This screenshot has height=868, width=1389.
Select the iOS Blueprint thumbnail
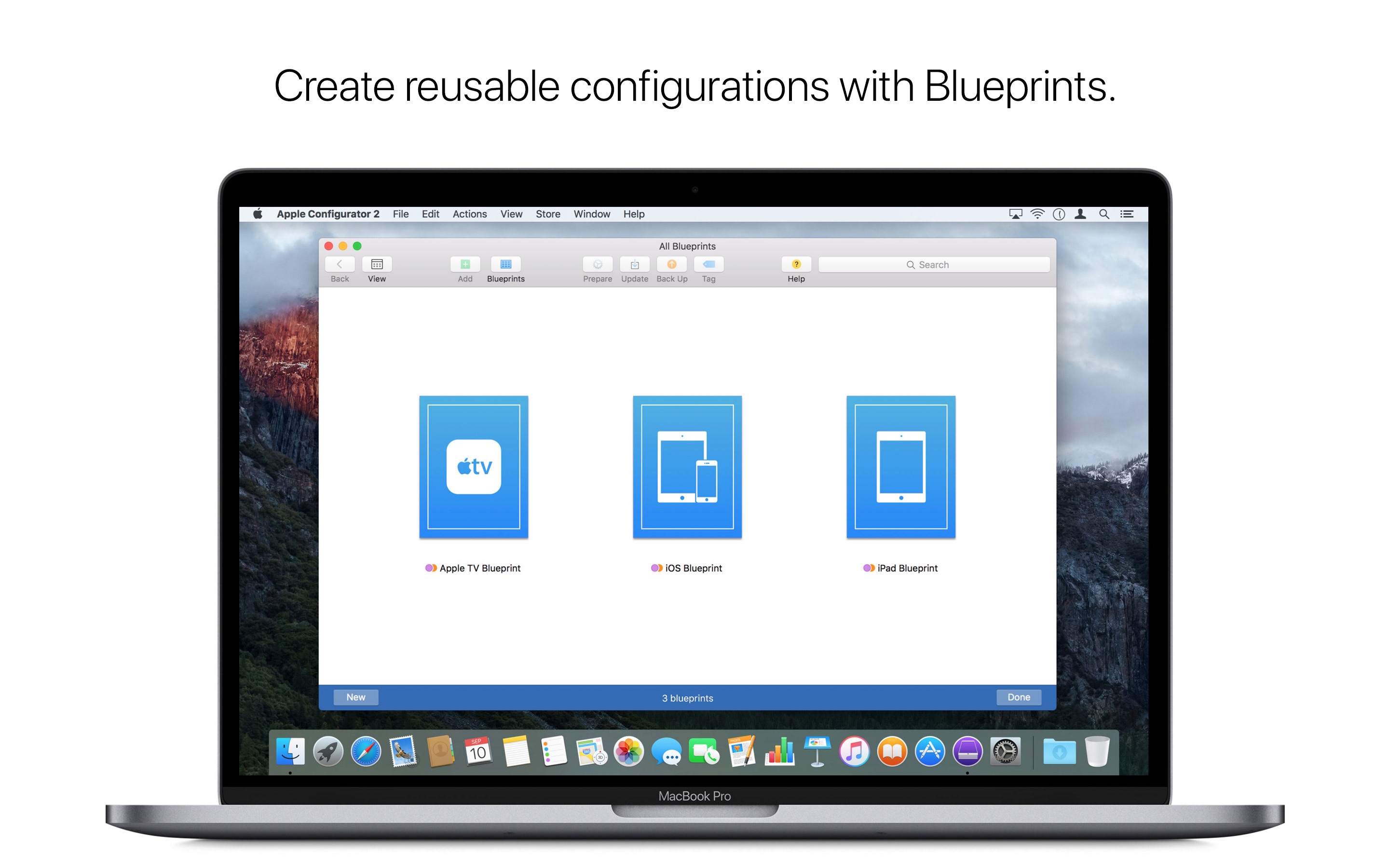click(687, 467)
